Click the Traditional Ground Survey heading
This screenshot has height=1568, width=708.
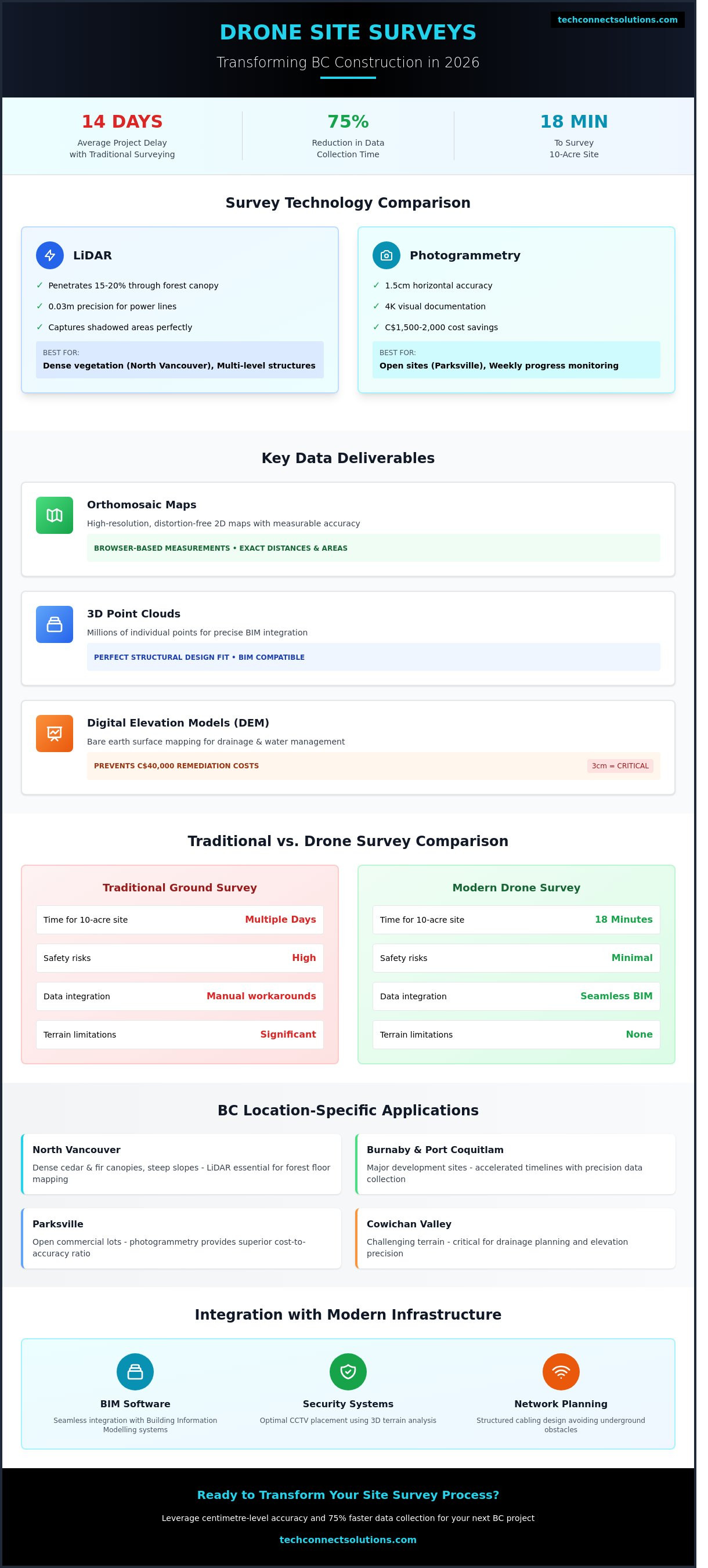point(179,887)
